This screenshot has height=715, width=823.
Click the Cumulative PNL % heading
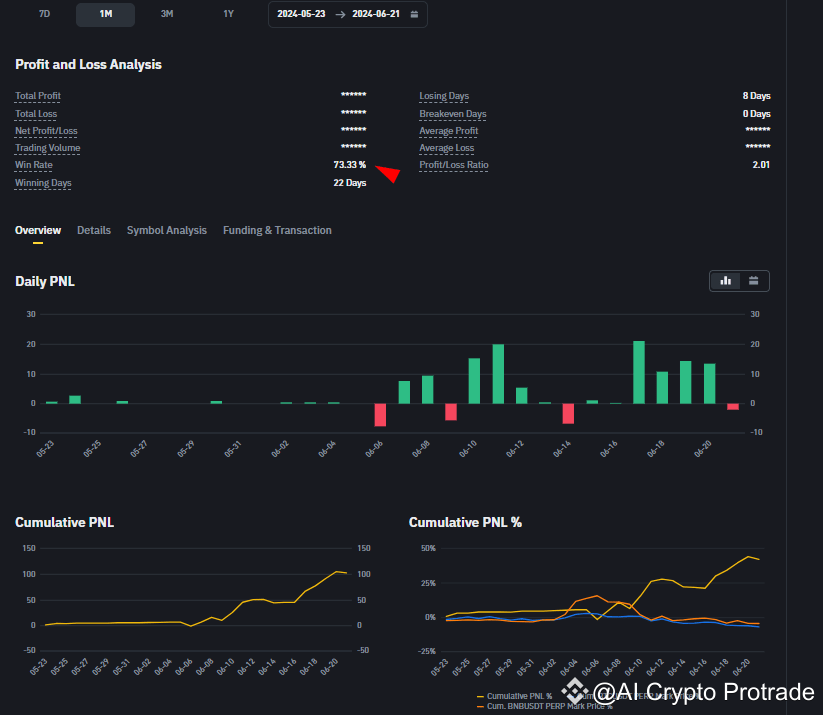point(465,522)
